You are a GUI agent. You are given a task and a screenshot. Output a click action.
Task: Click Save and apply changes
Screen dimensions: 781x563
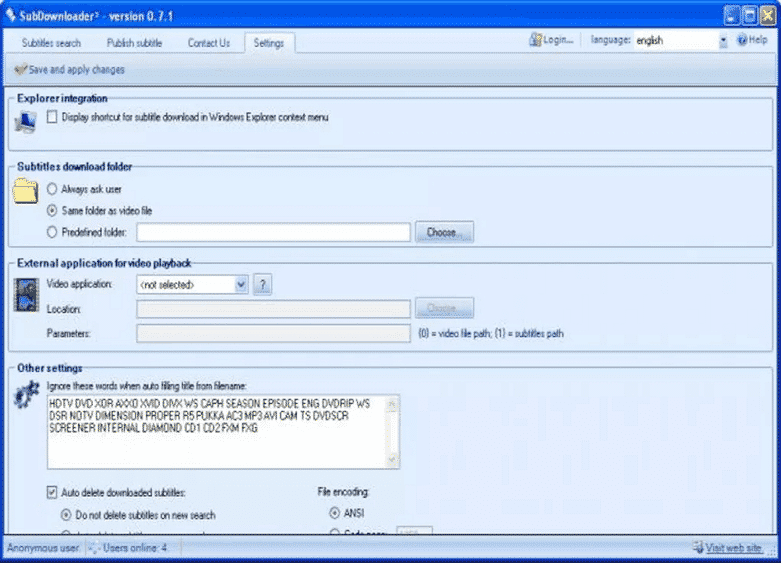coord(69,70)
